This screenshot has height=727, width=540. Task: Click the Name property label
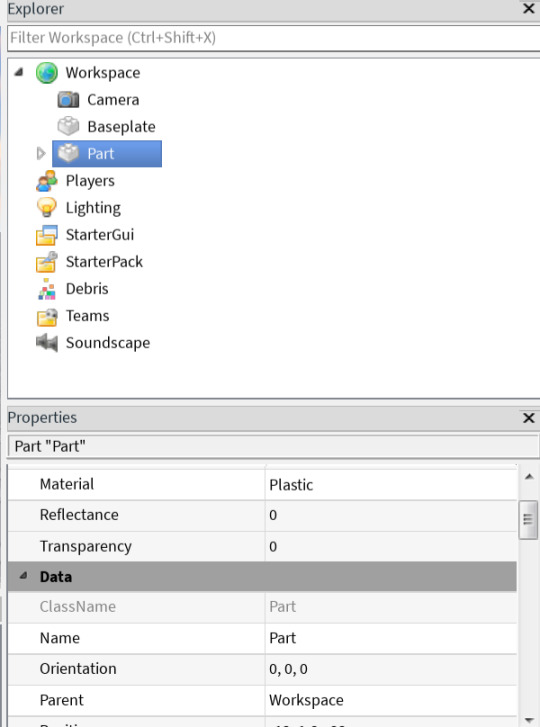60,638
